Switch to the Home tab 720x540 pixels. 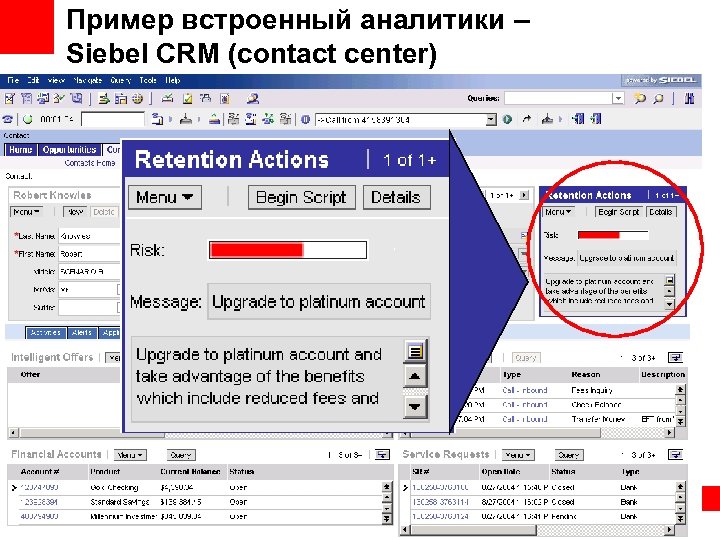(x=21, y=150)
